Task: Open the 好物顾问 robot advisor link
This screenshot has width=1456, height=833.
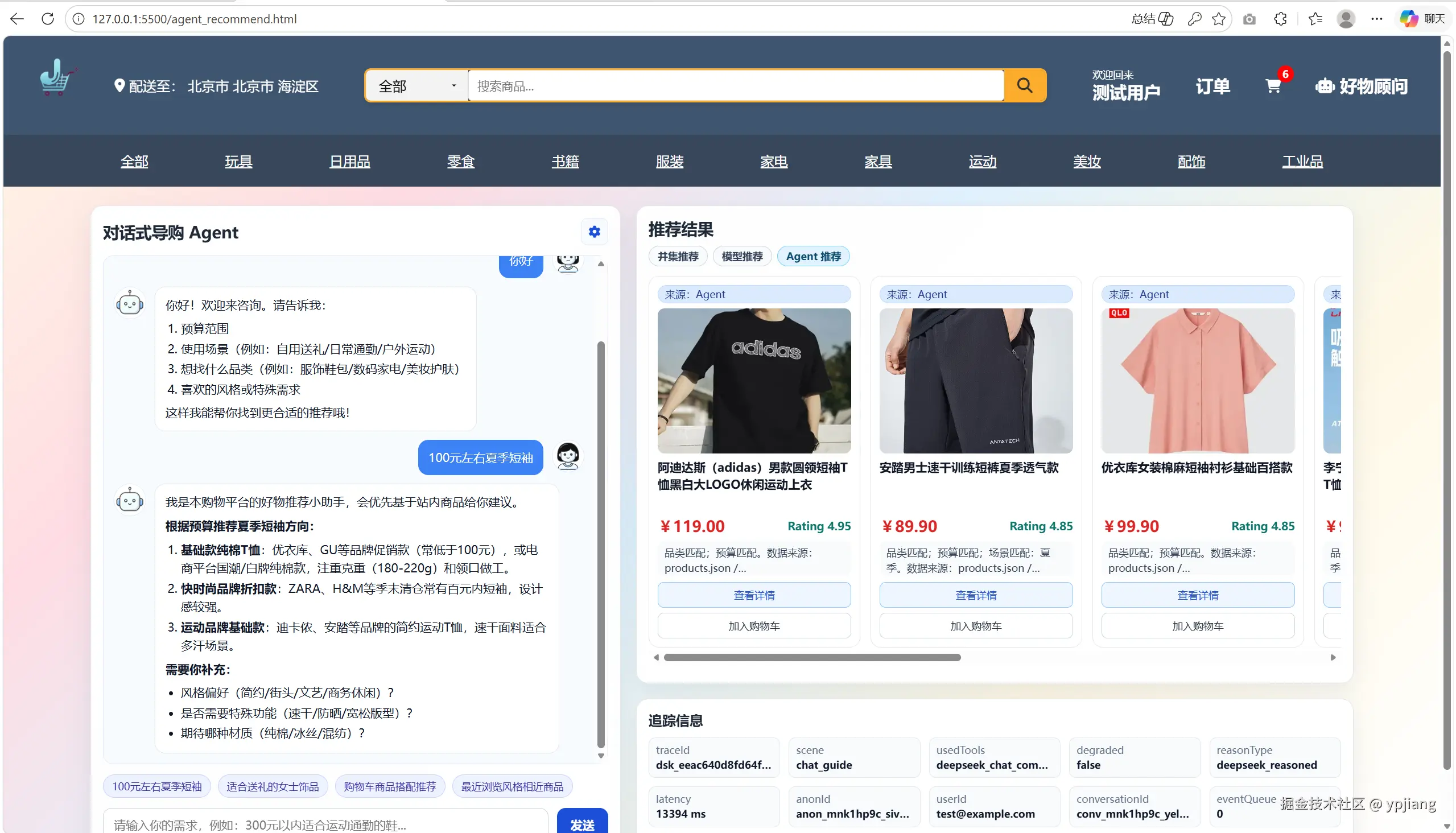Action: pos(1362,86)
